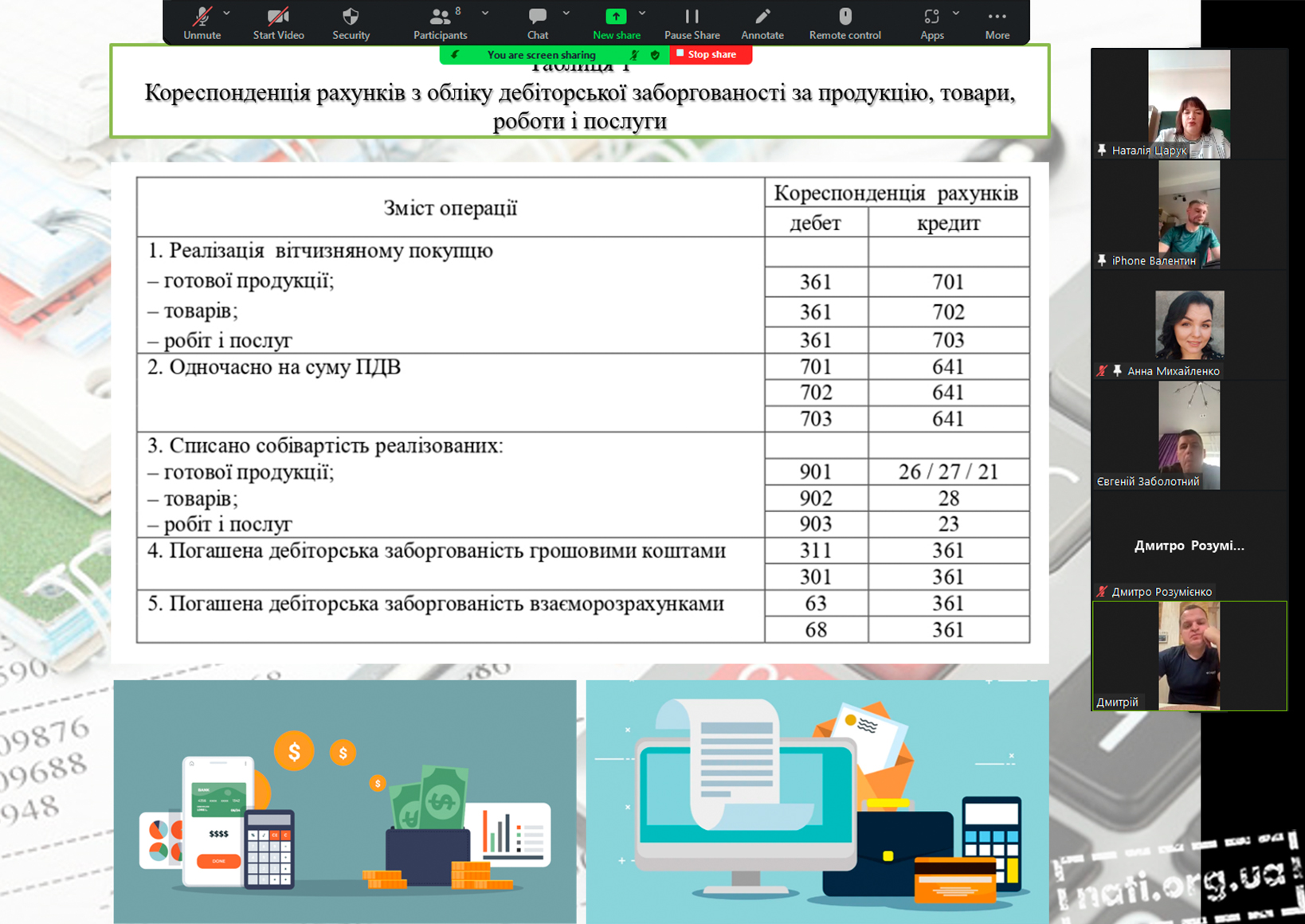Click muted mic icon beside Дмитро Розумієнко
Screen dimensions: 1305x924
pos(1102,591)
